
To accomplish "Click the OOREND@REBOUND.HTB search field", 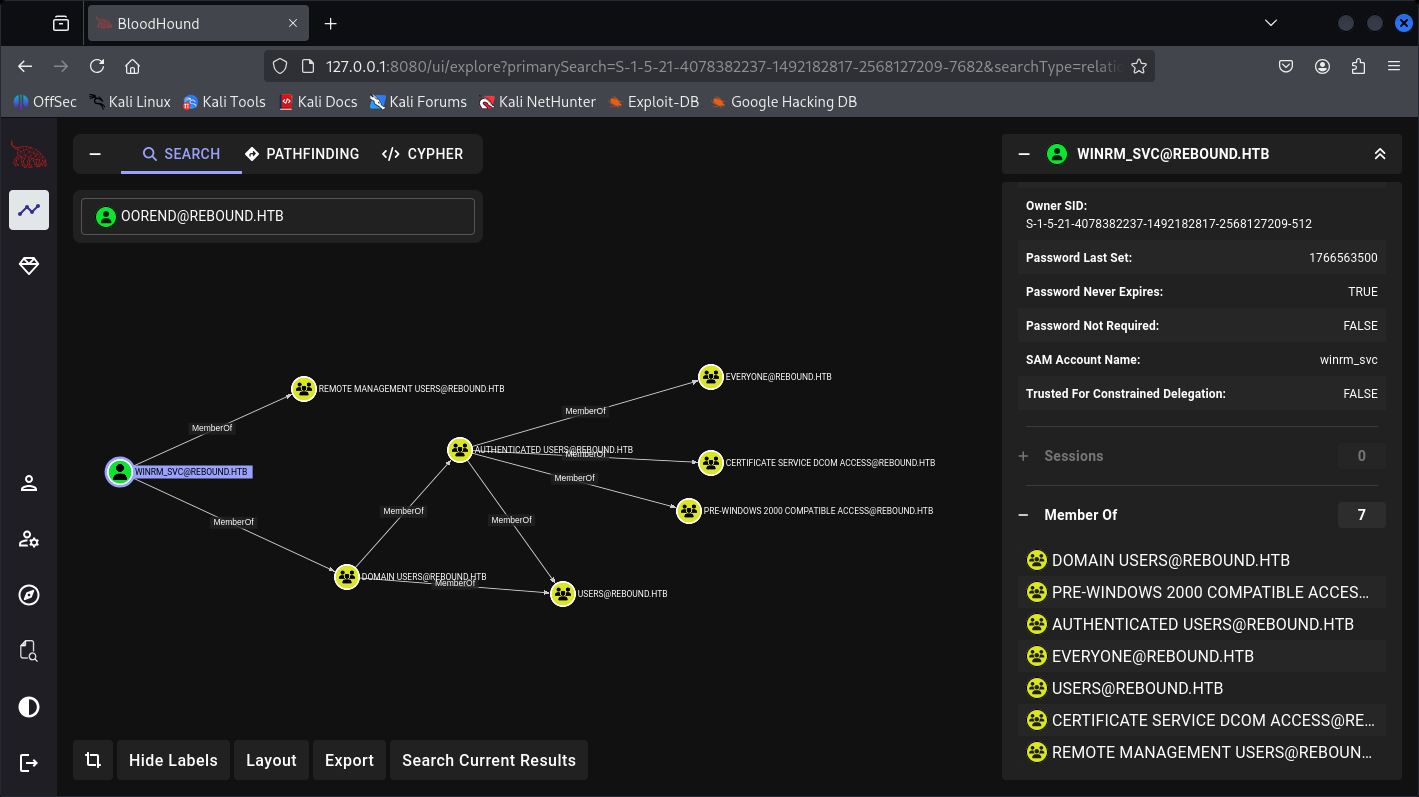I will [278, 216].
